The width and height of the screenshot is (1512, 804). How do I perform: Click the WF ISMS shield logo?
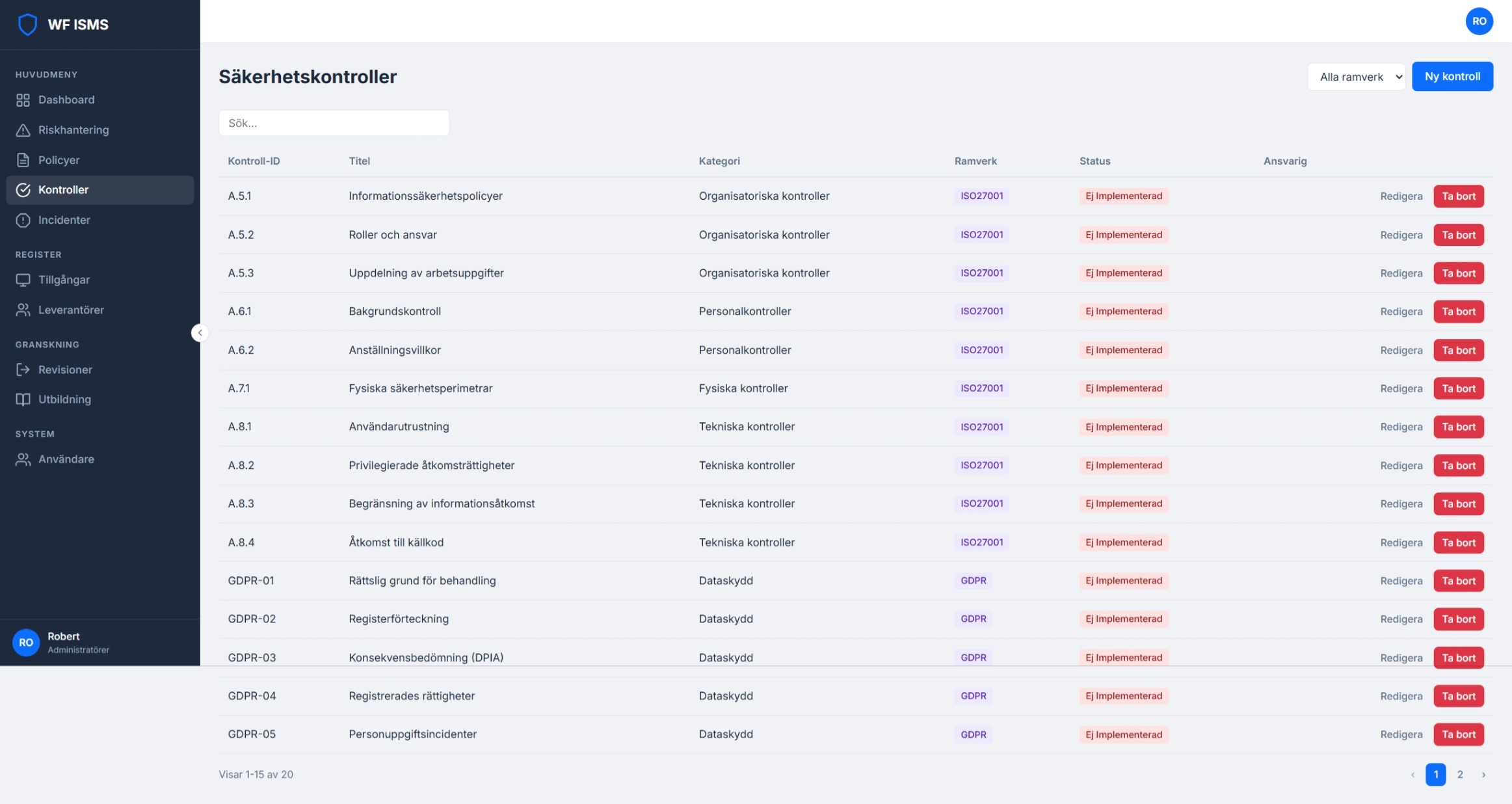[27, 24]
